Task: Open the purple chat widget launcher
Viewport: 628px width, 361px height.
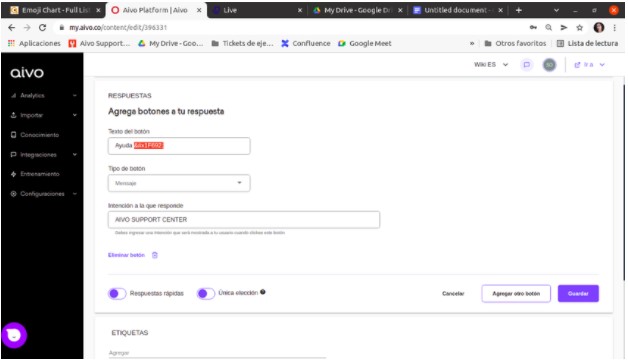Action: pos(14,335)
